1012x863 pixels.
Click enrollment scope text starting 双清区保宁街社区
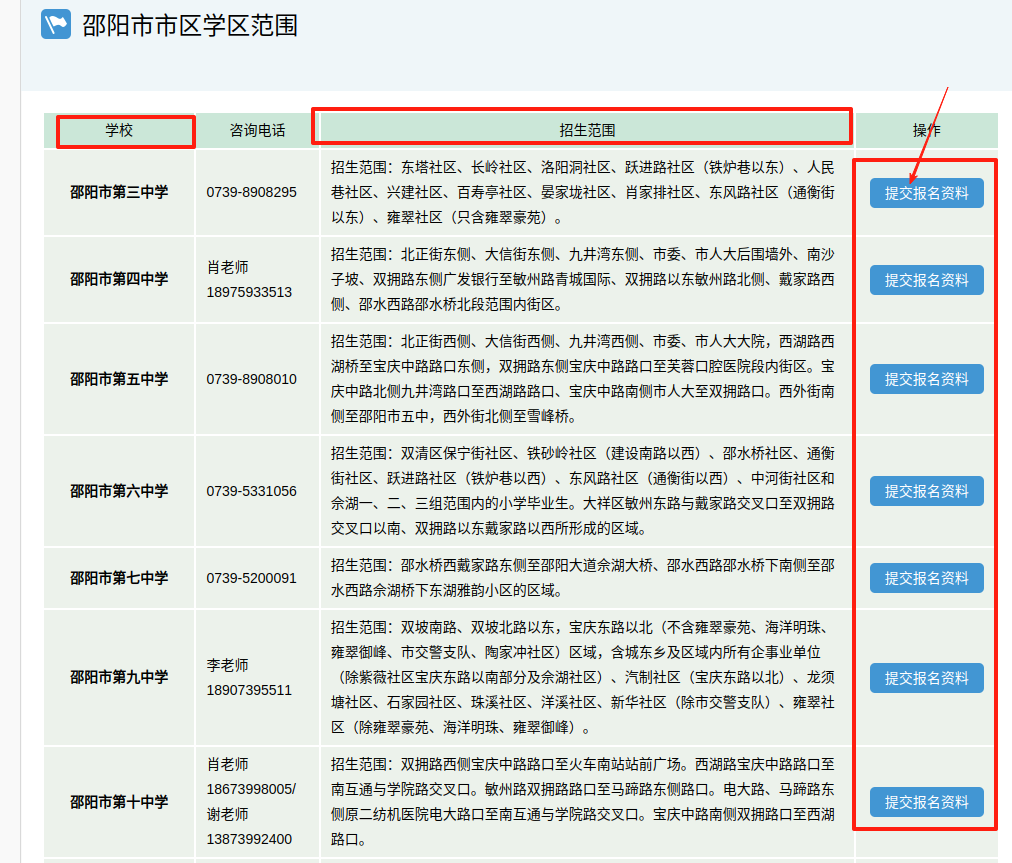pyautogui.click(x=583, y=491)
